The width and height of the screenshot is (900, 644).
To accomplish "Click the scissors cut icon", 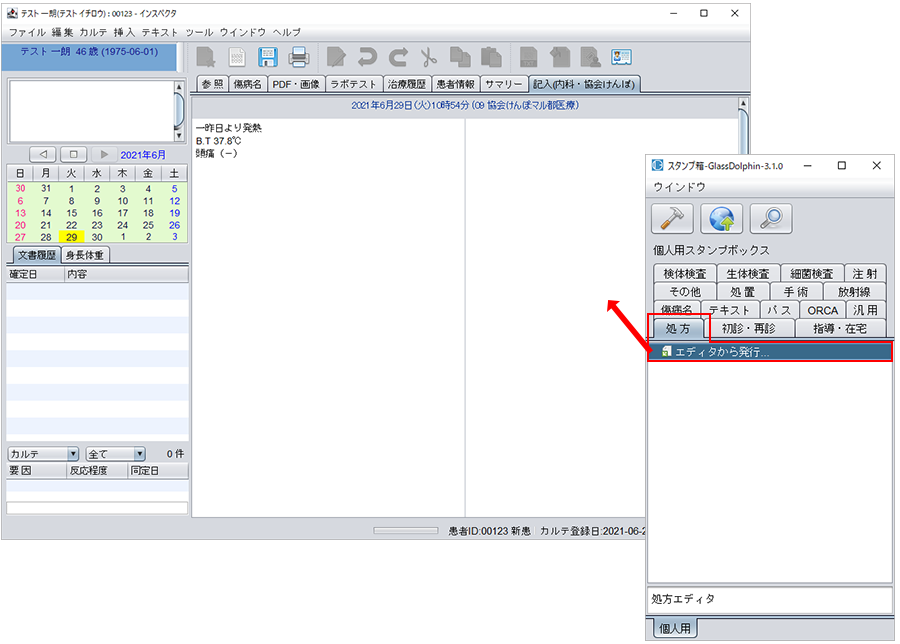I will [x=429, y=57].
